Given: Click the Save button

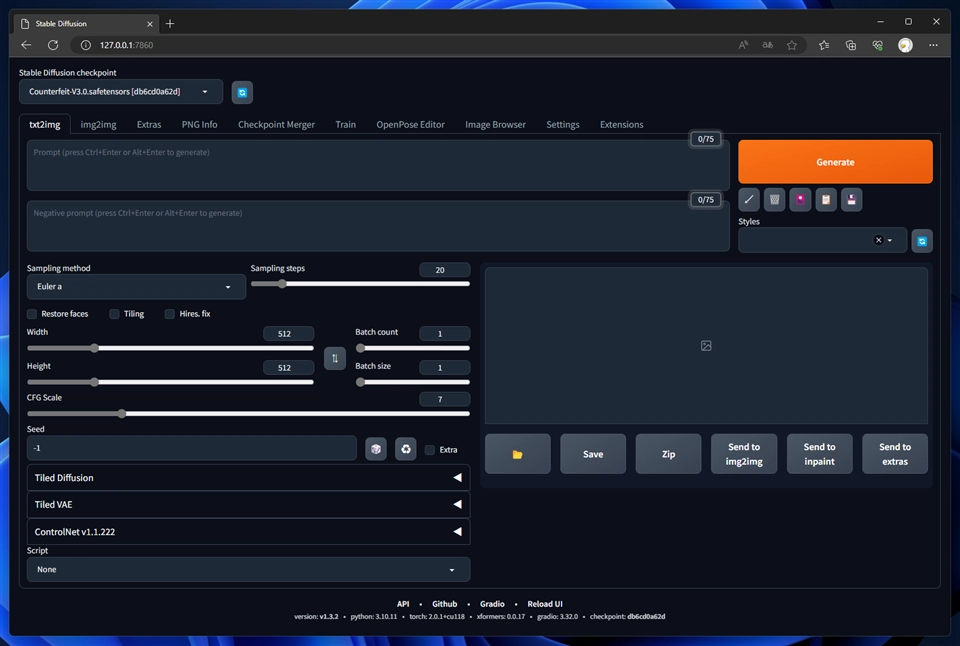Looking at the screenshot, I should pyautogui.click(x=593, y=454).
